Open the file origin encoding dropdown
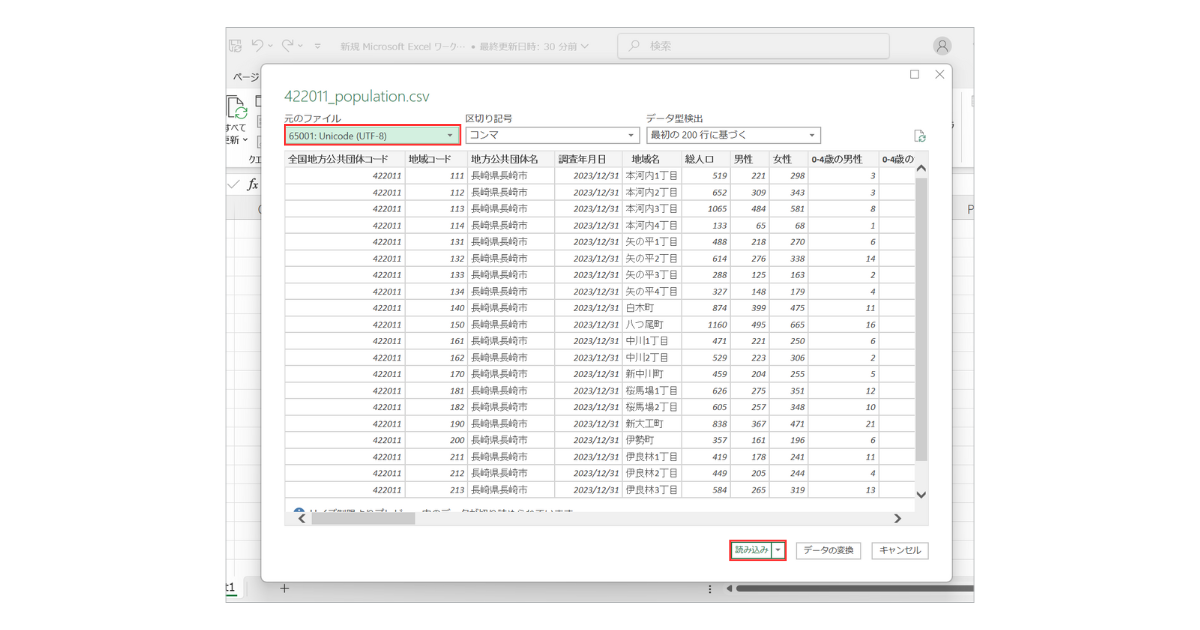 (x=372, y=135)
